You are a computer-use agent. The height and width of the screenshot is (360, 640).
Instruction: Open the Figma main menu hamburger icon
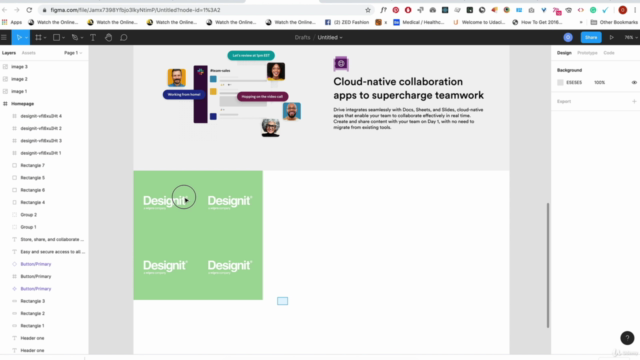(4, 38)
